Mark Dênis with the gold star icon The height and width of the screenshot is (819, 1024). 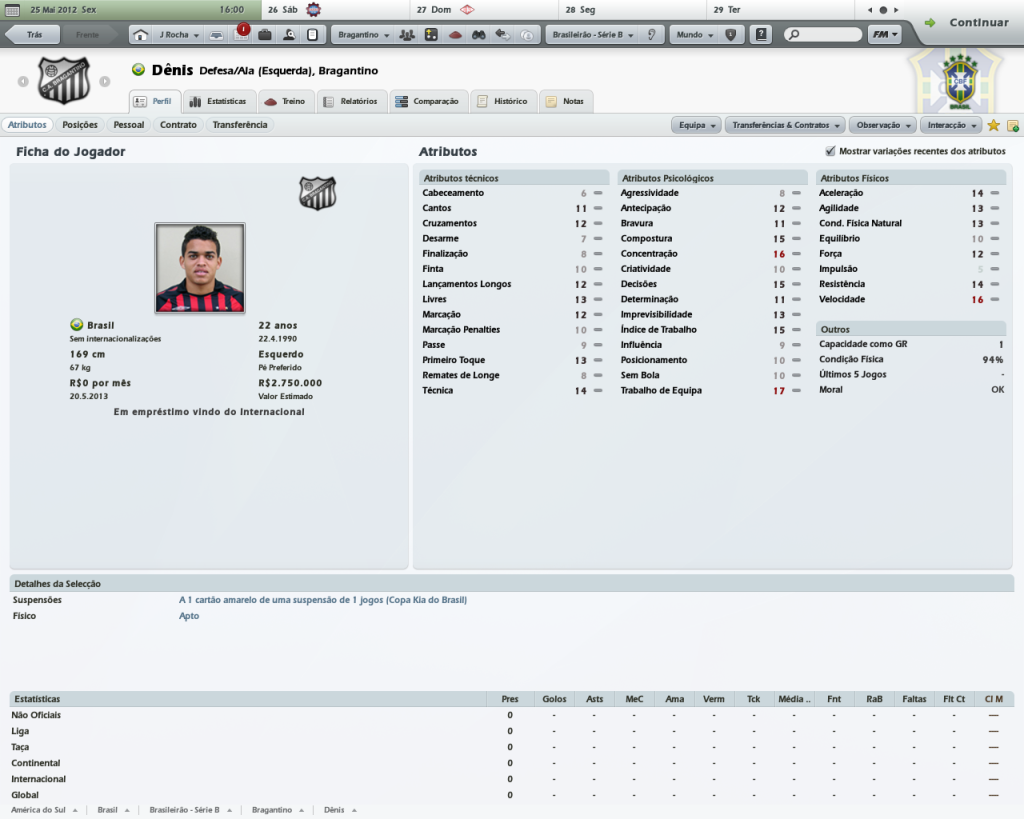[x=993, y=125]
